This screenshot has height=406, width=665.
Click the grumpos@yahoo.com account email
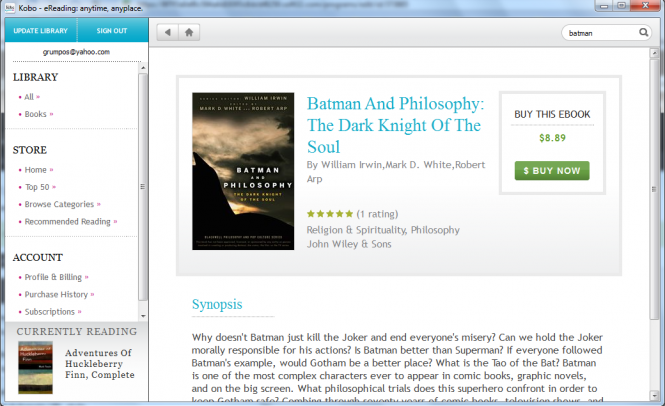click(76, 52)
